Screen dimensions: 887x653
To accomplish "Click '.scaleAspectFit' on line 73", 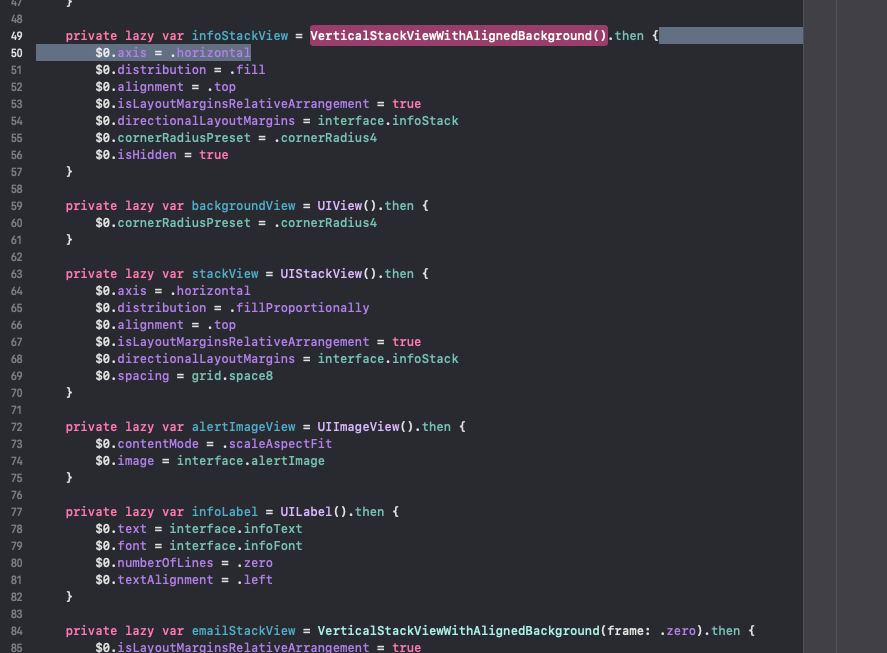I will coord(277,443).
